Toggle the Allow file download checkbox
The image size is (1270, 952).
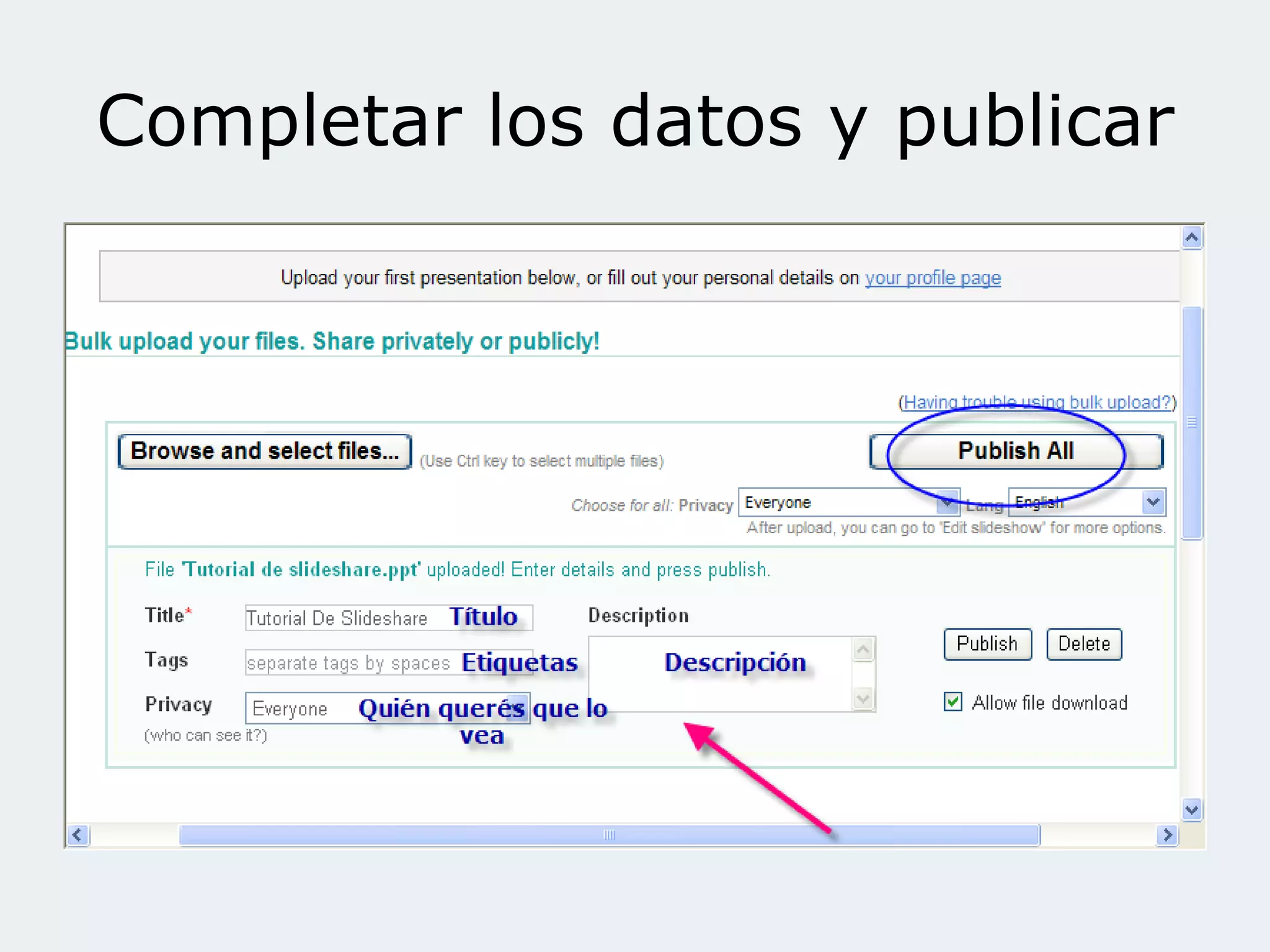[x=953, y=702]
